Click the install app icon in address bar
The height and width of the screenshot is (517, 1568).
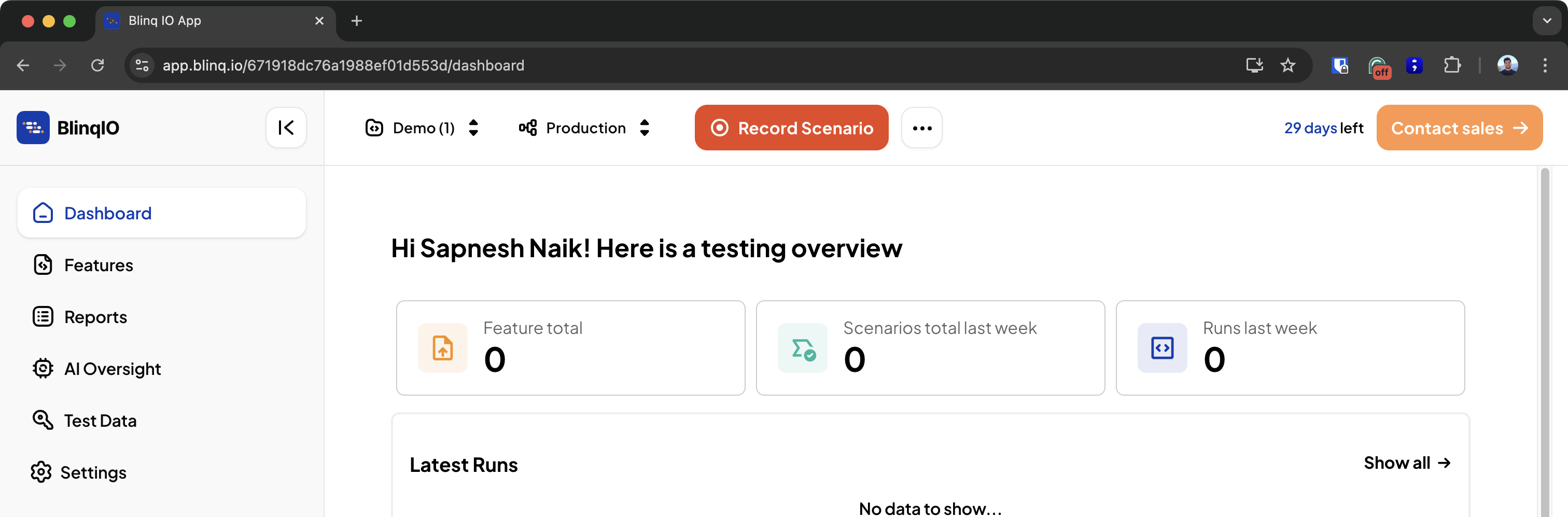point(1254,65)
